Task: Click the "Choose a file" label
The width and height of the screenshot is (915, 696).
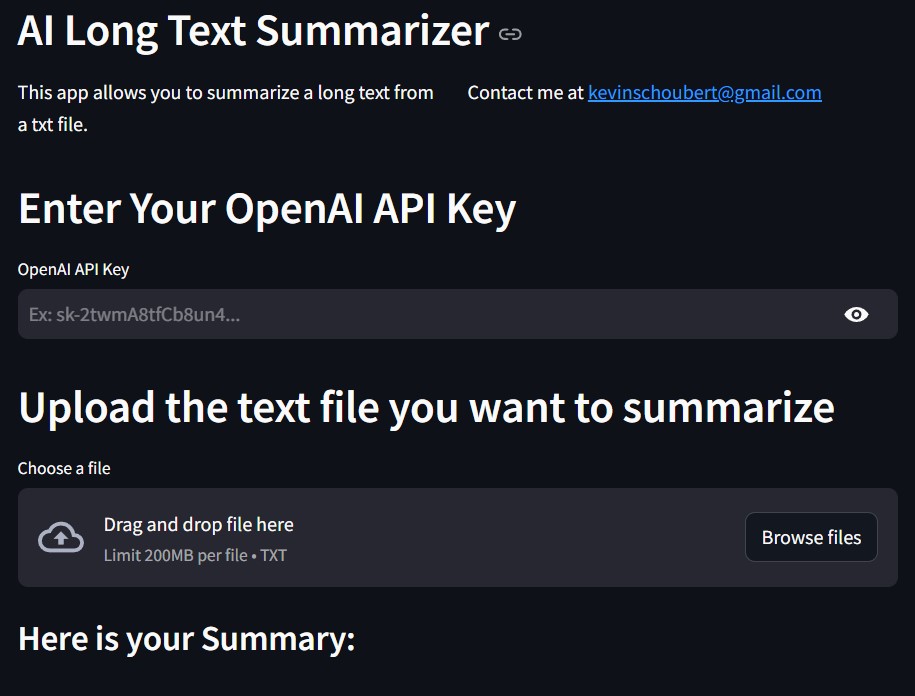Action: [x=64, y=468]
